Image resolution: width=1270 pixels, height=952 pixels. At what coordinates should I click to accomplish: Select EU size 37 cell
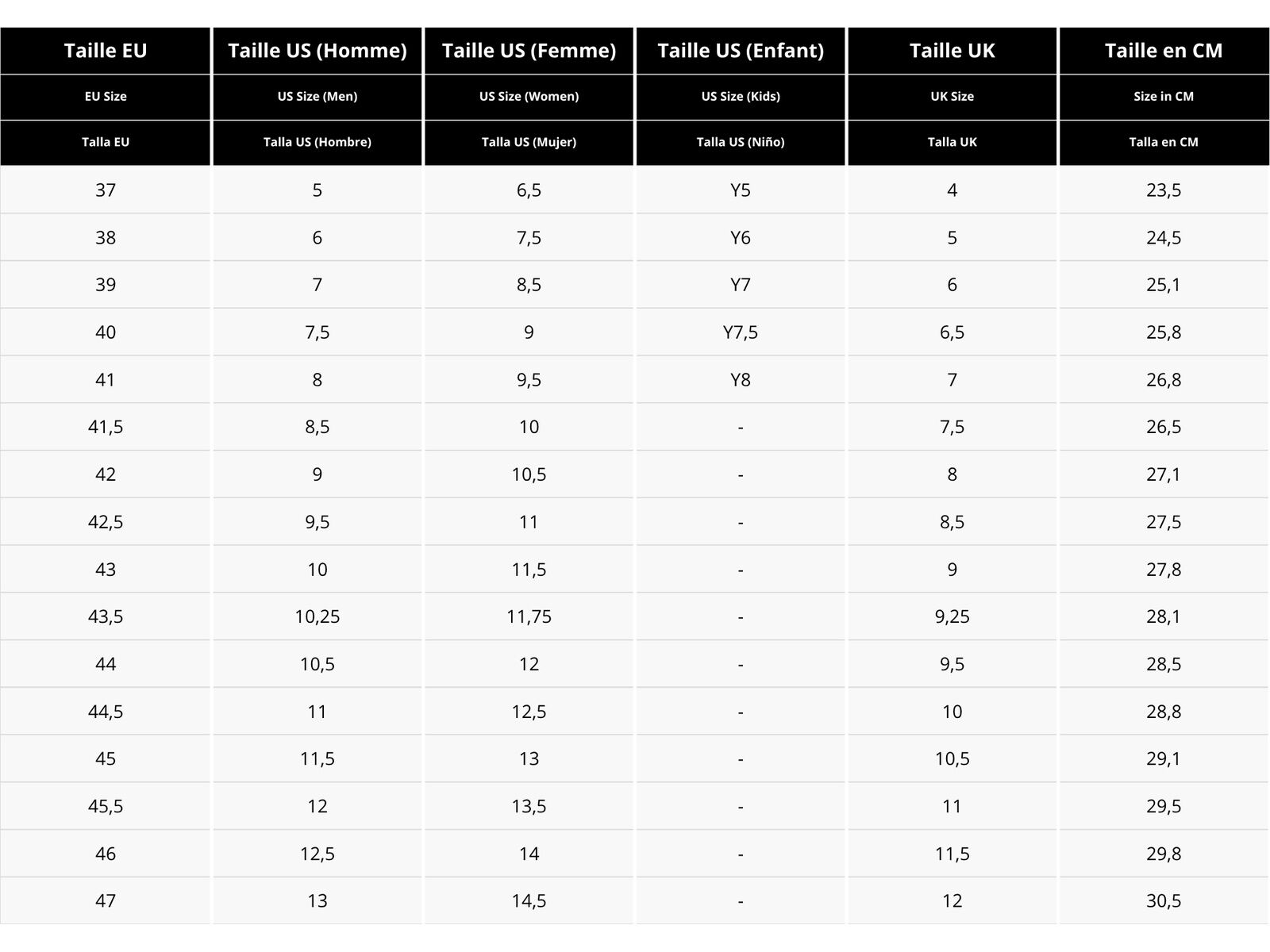tap(105, 190)
